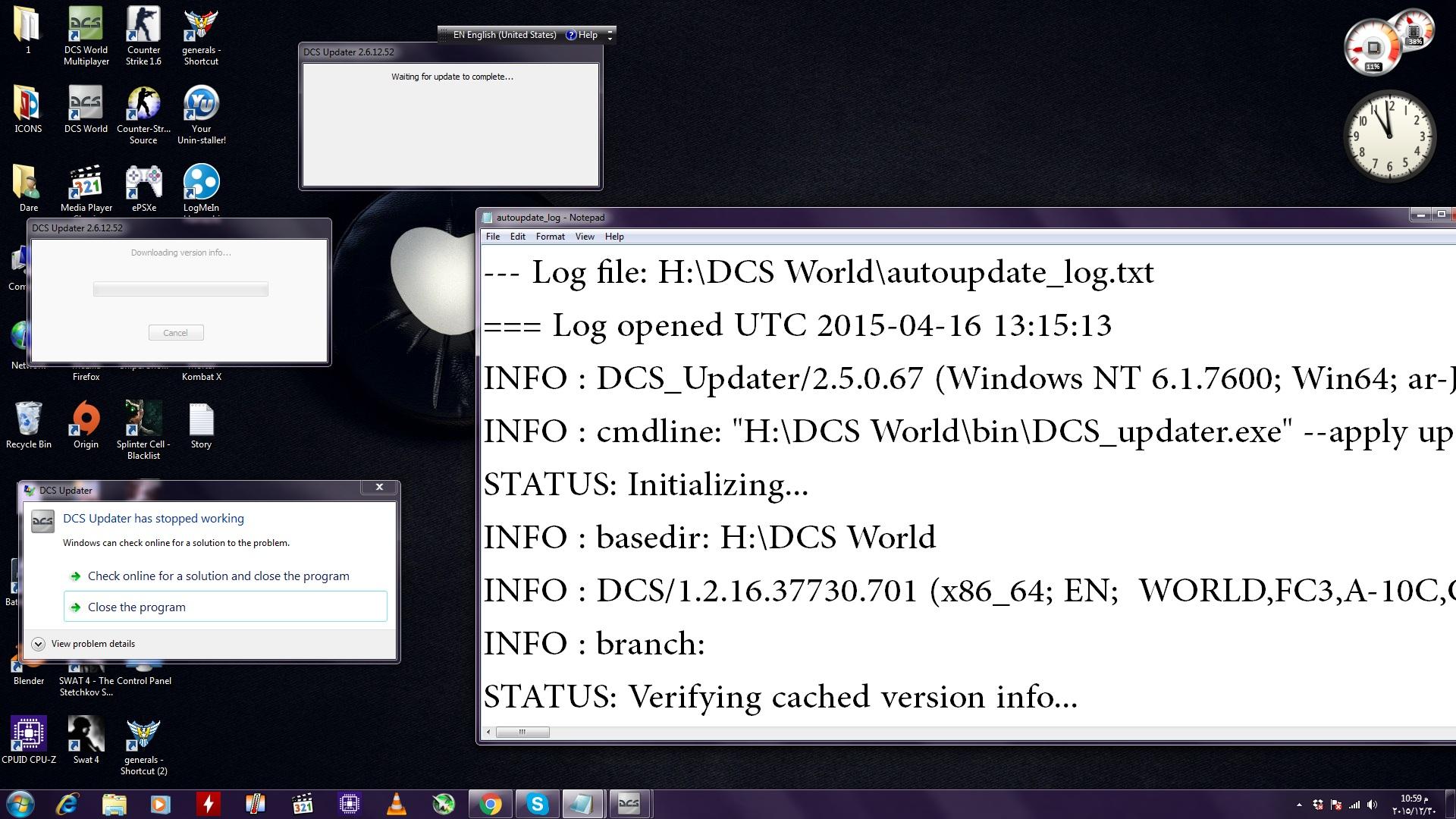Adjust volume via the tray speaker icon

pos(1373,805)
